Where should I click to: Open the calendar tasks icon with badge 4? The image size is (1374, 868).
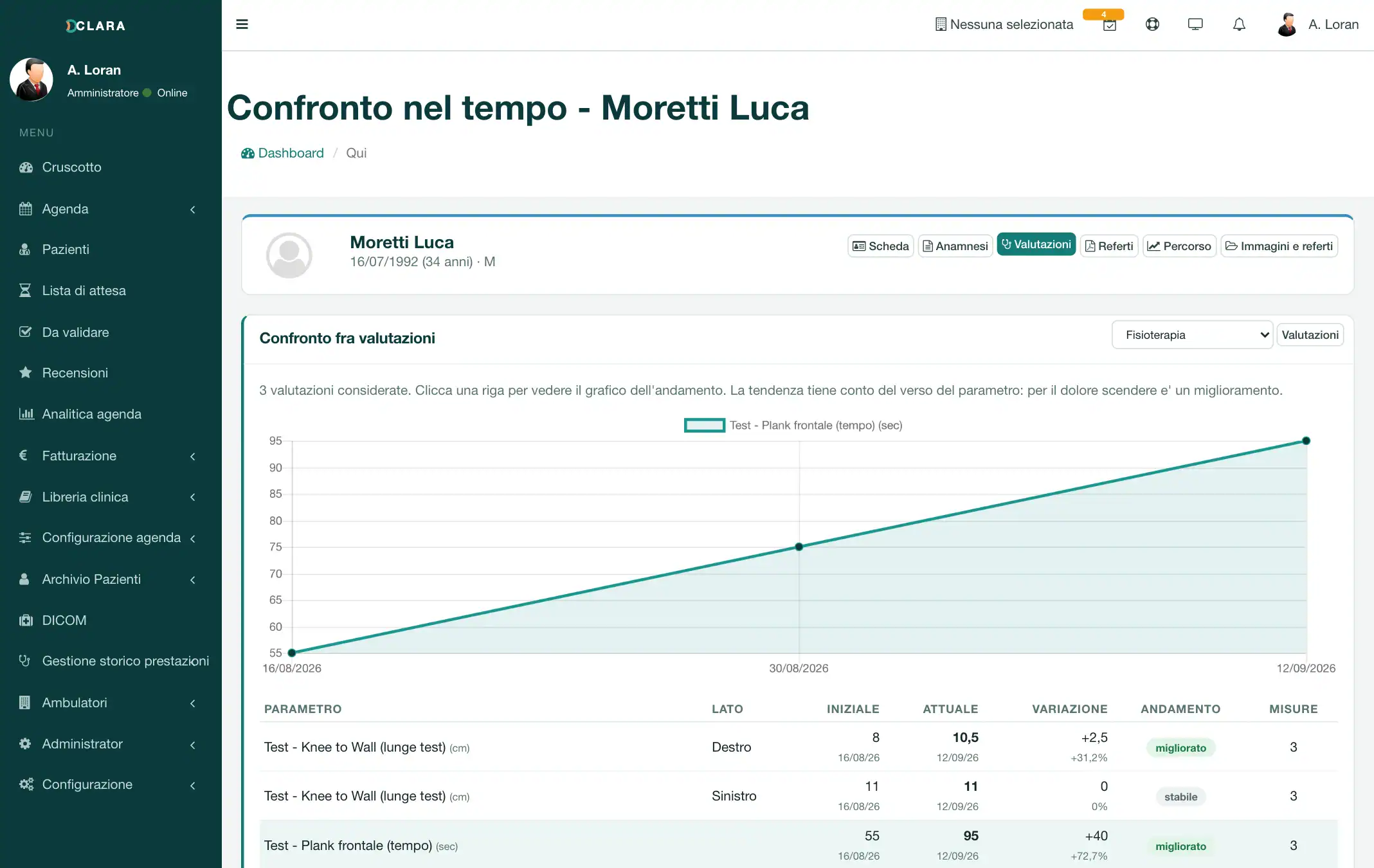1109,25
